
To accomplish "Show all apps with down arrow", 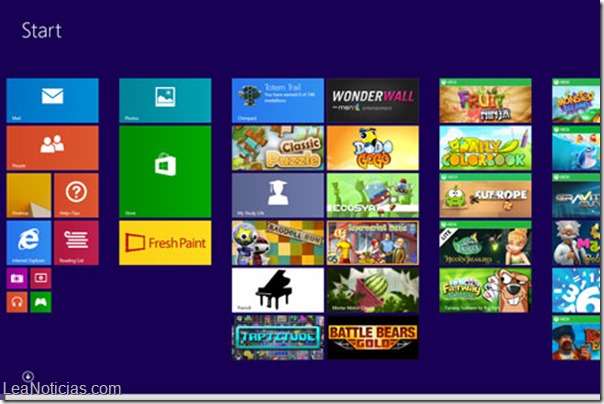I will coord(28,376).
